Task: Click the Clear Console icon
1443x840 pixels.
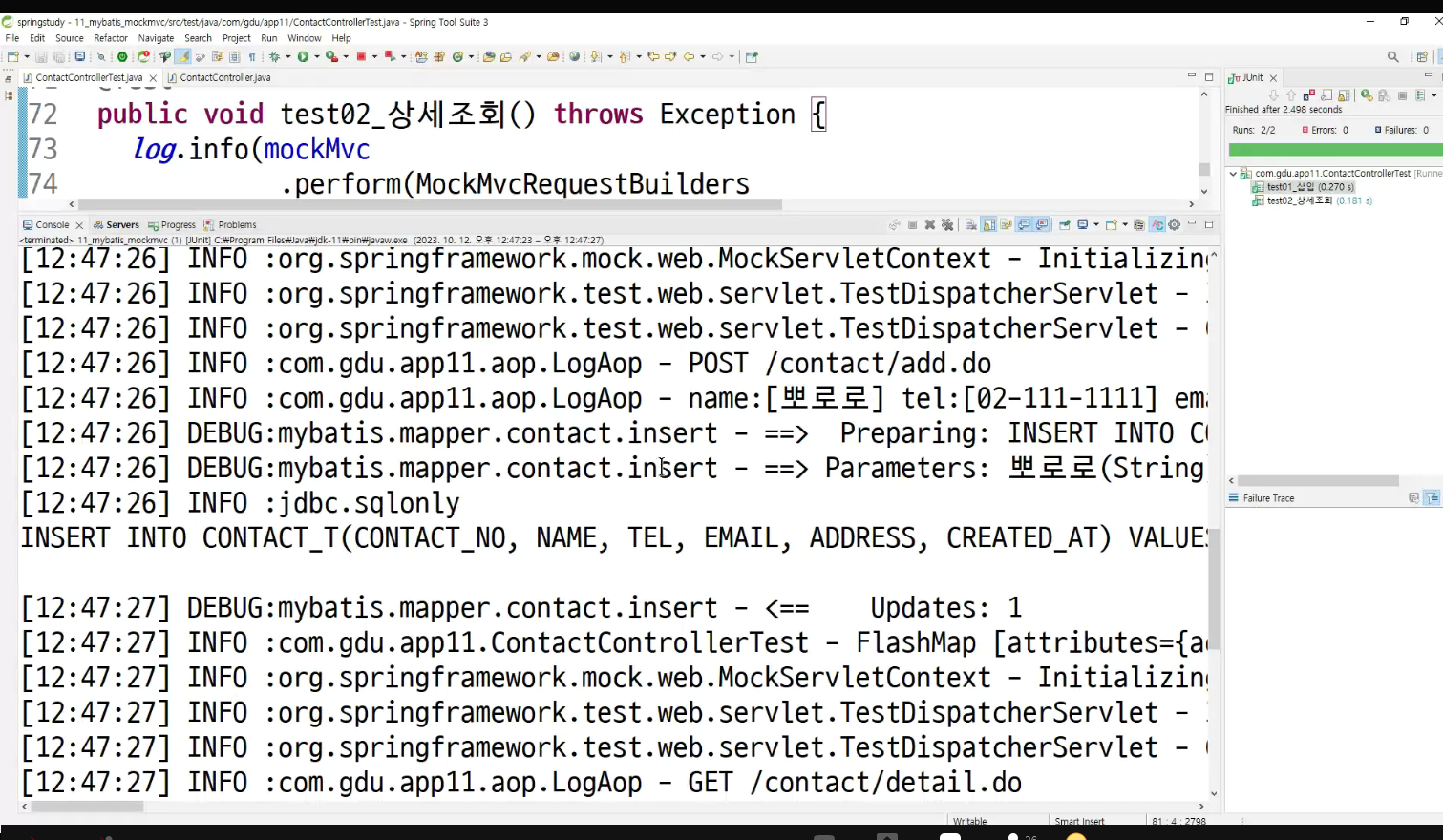Action: [970, 225]
